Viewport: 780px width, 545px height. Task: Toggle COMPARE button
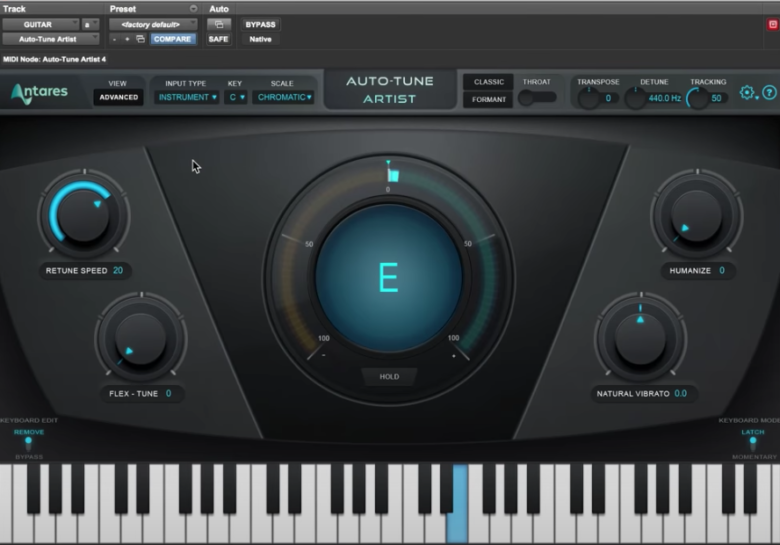172,39
